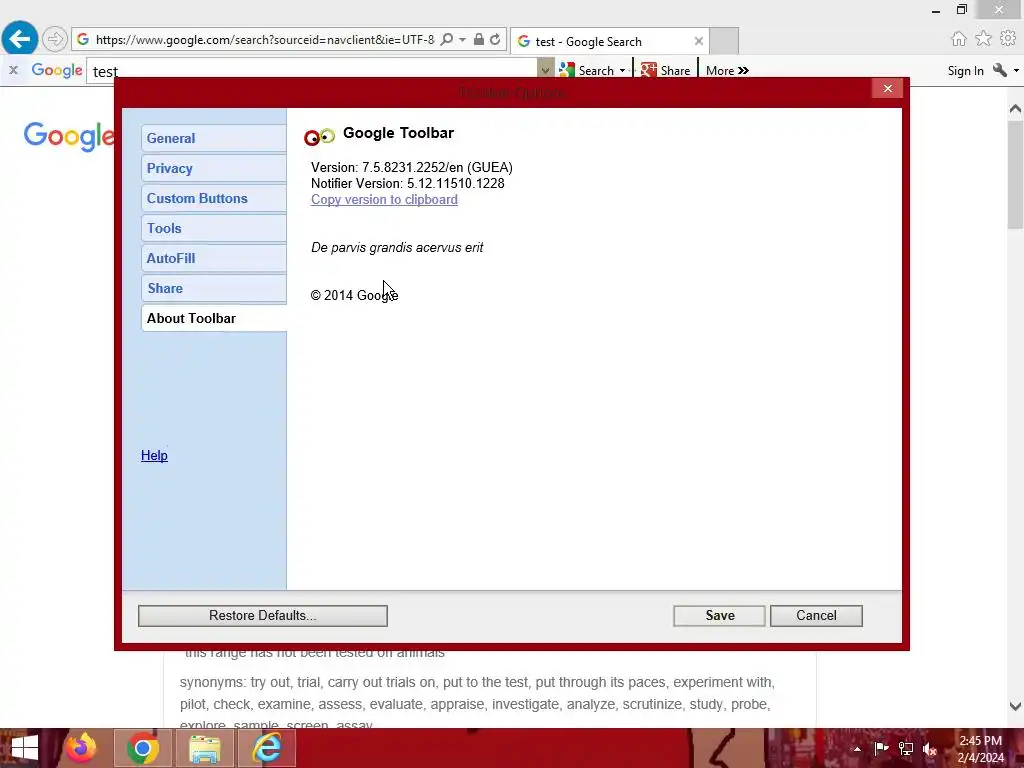Viewport: 1024px width, 768px height.
Task: Open the Tools tab
Action: point(214,229)
